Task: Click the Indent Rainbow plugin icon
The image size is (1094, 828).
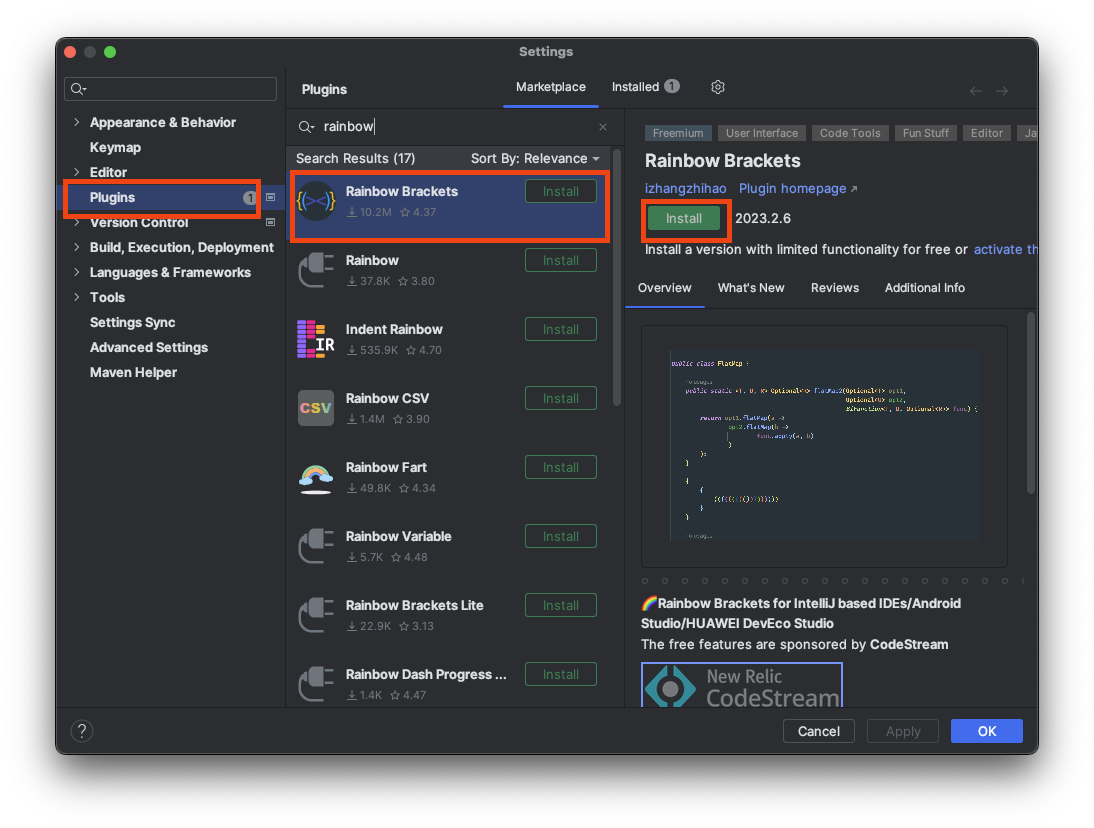Action: click(x=316, y=339)
